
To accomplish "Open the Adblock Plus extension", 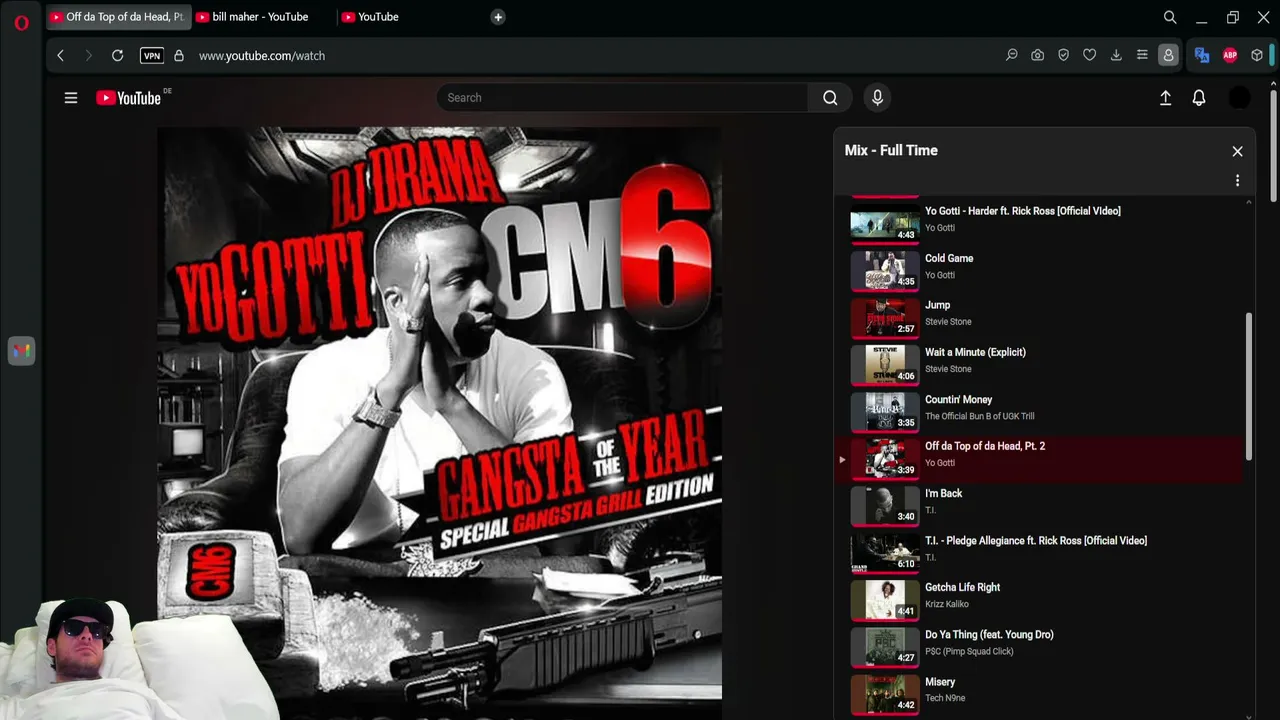I will click(1230, 56).
